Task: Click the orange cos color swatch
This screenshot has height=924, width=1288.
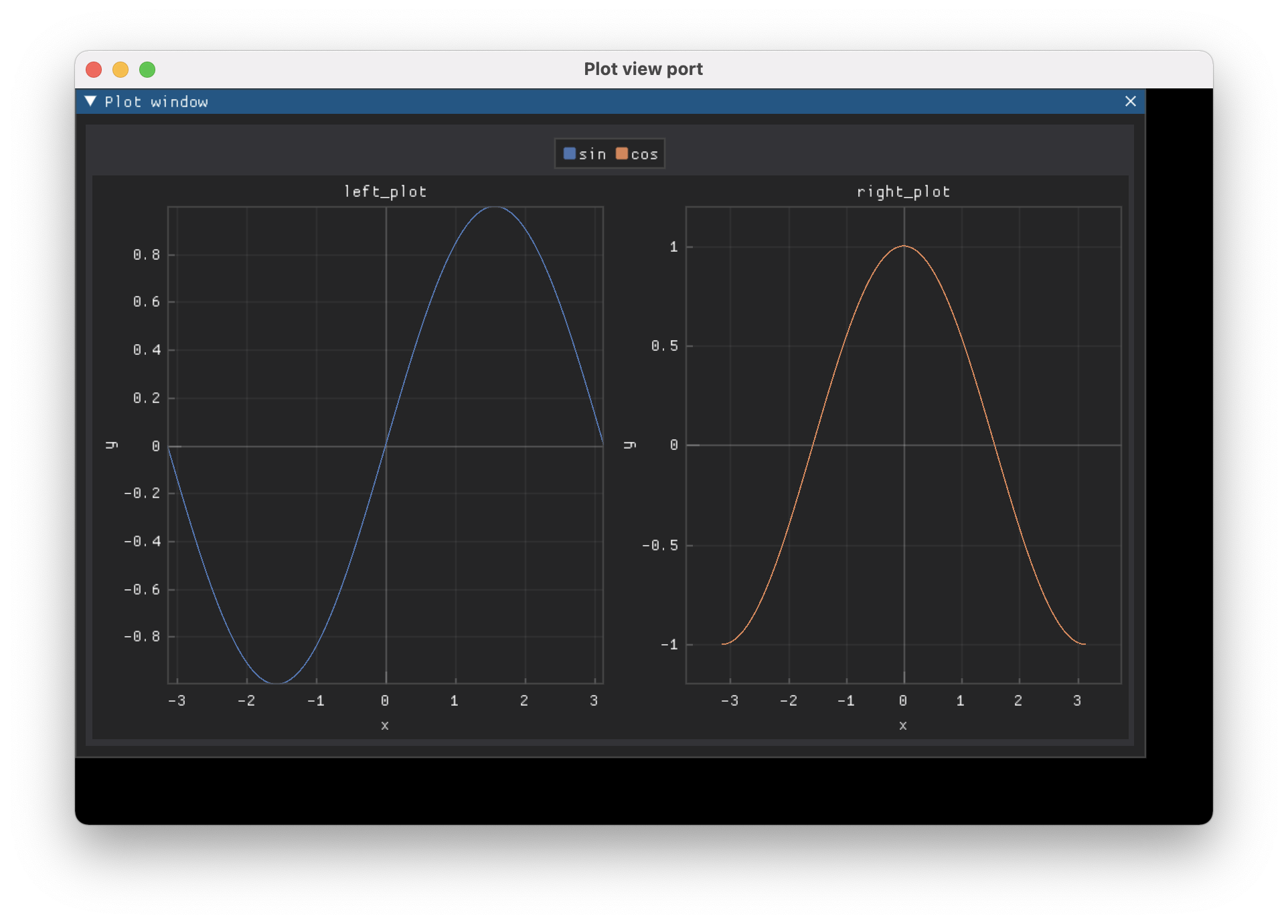Action: [622, 153]
